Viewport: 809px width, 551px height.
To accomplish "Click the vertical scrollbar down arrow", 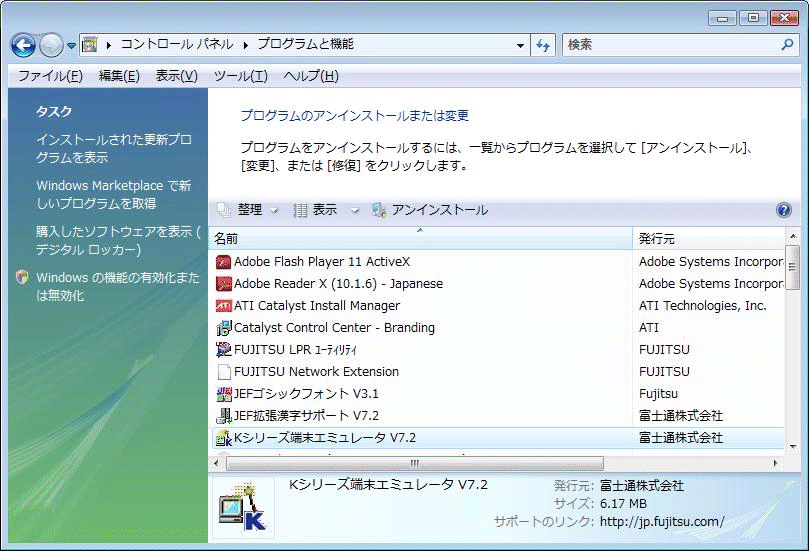I will pos(792,447).
